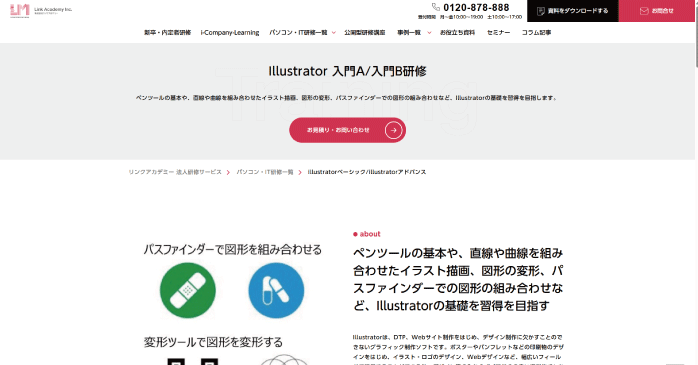Open the パソコン・IT研修一覧 nav item

(298, 32)
